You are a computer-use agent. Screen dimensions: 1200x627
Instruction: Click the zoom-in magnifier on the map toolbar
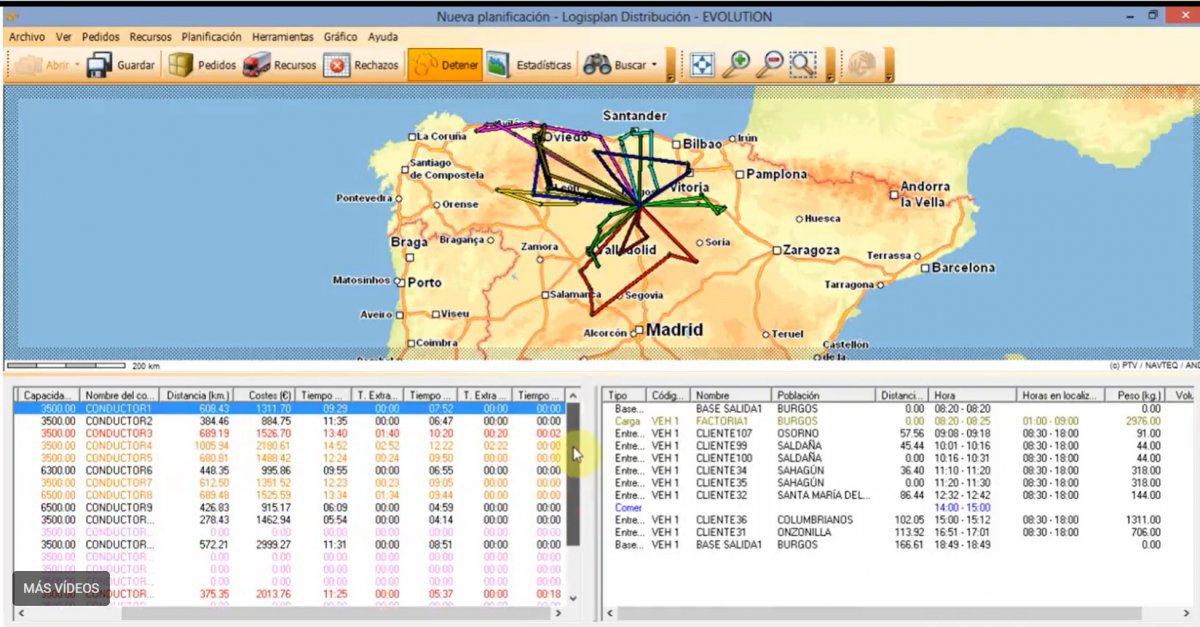click(x=736, y=65)
